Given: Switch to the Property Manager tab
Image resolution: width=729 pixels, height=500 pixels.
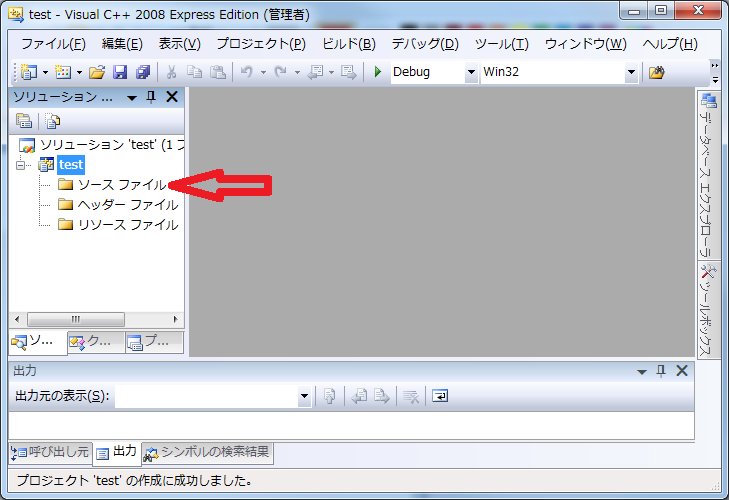Looking at the screenshot, I should click(154, 342).
